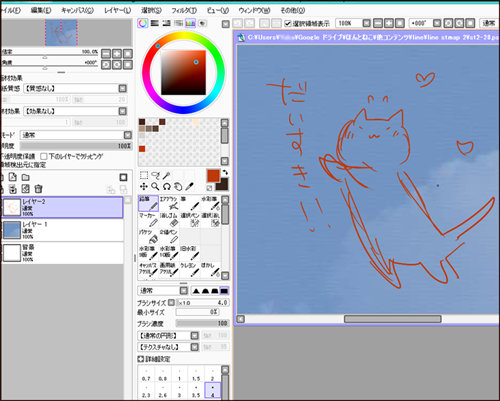Select the クレヨン crayon tool
The height and width of the screenshot is (401, 500).
pyautogui.click(x=190, y=270)
